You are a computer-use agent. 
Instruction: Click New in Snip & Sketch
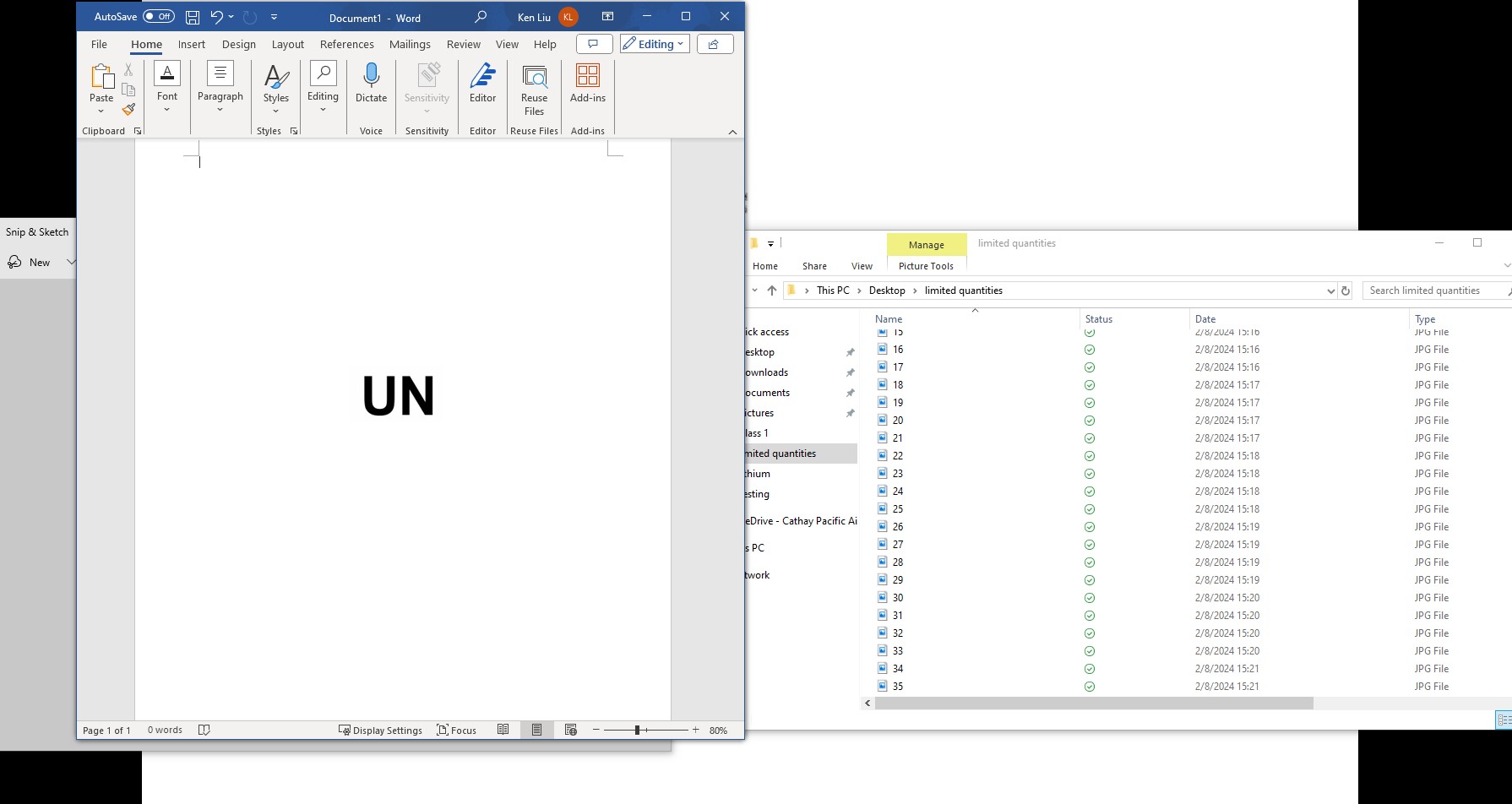point(30,263)
